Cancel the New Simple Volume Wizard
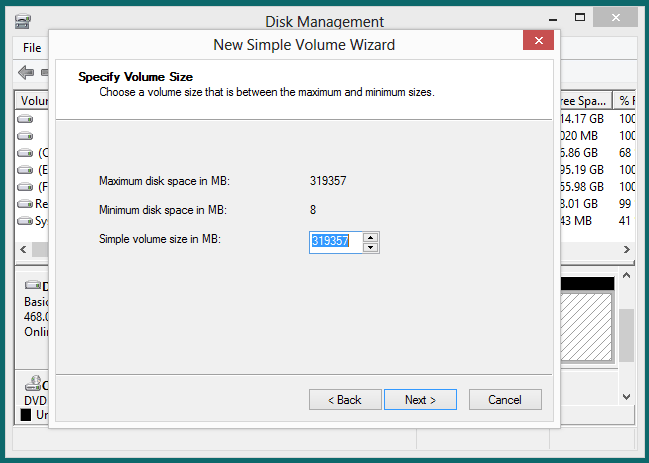Image resolution: width=649 pixels, height=463 pixels. coord(505,400)
